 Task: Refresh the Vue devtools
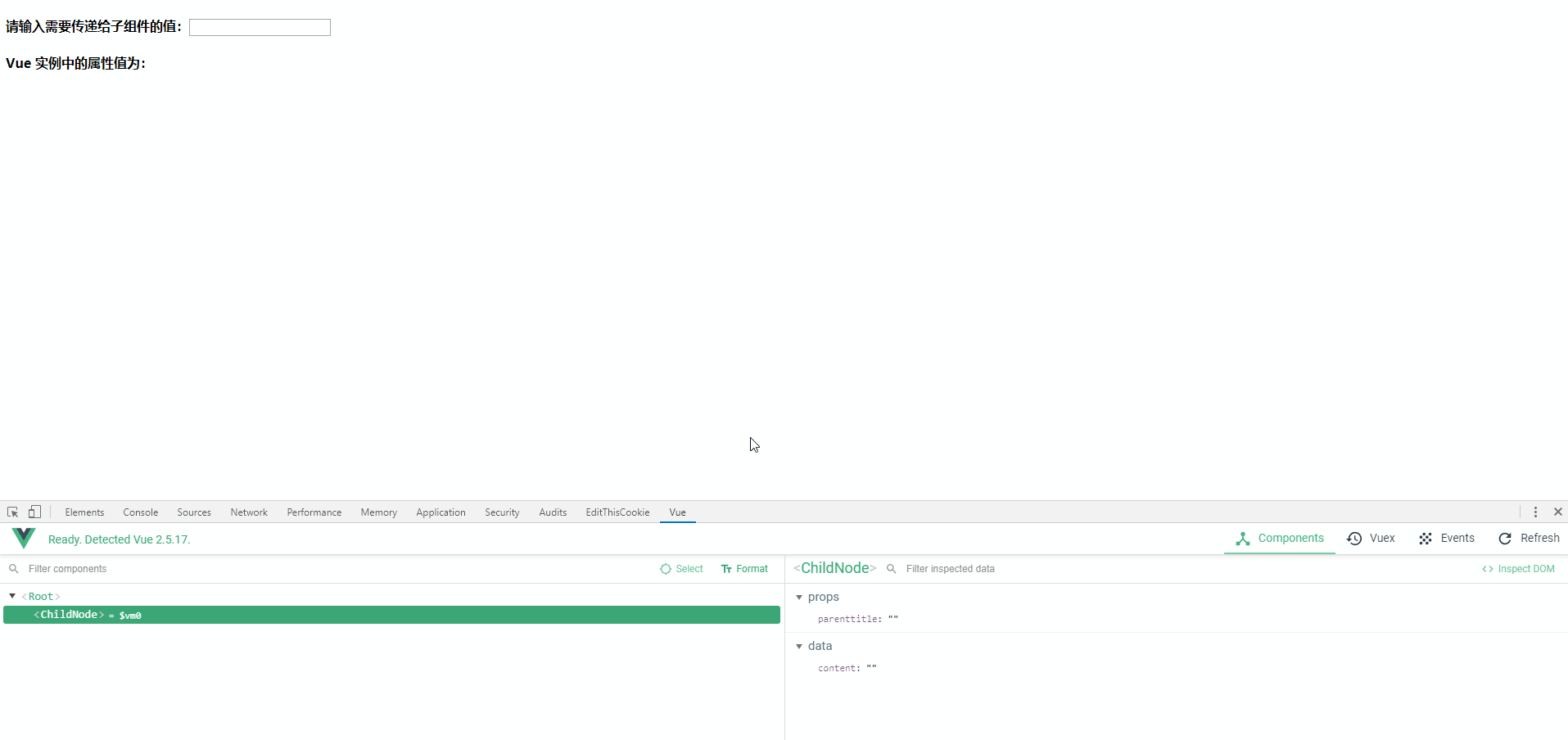click(1529, 538)
